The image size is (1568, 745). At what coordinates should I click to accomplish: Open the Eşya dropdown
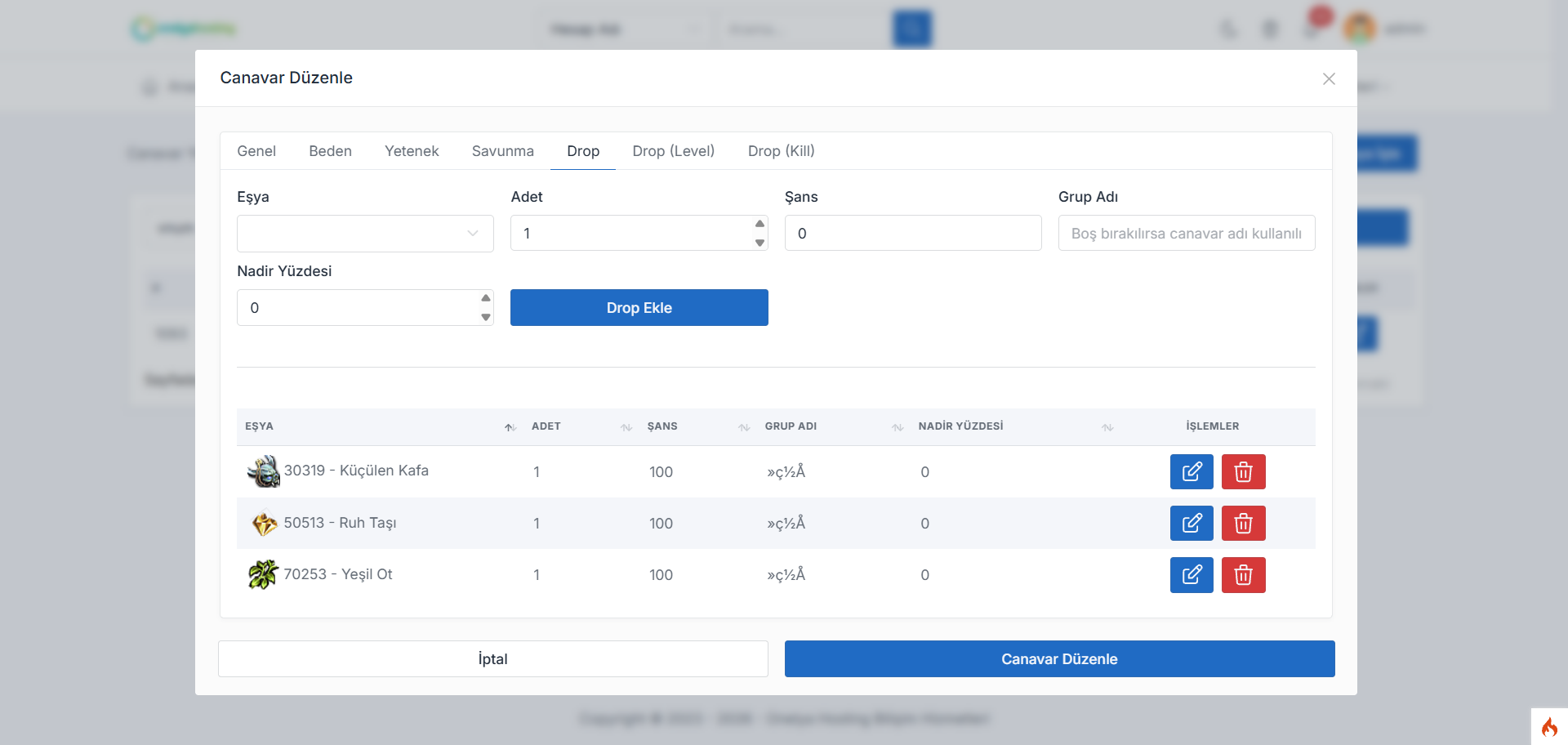[x=365, y=234]
